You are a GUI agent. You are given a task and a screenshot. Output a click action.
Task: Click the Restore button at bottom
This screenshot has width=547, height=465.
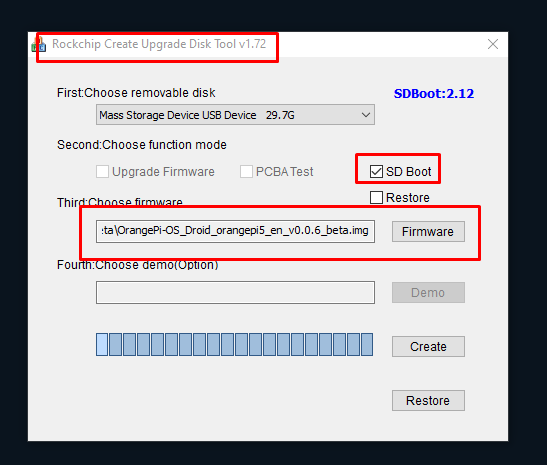point(428,400)
